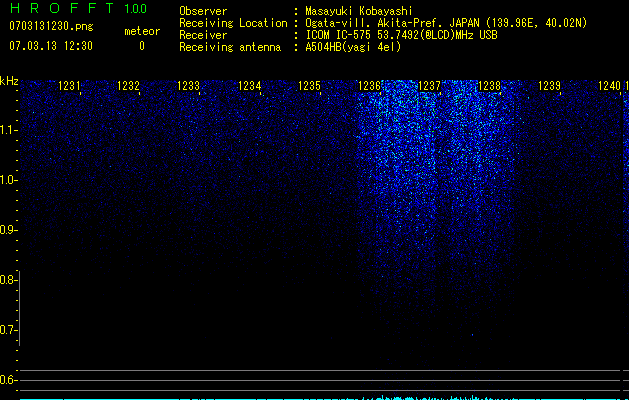Click the meteor count label
Screen dimensions: 629x400
142,31
